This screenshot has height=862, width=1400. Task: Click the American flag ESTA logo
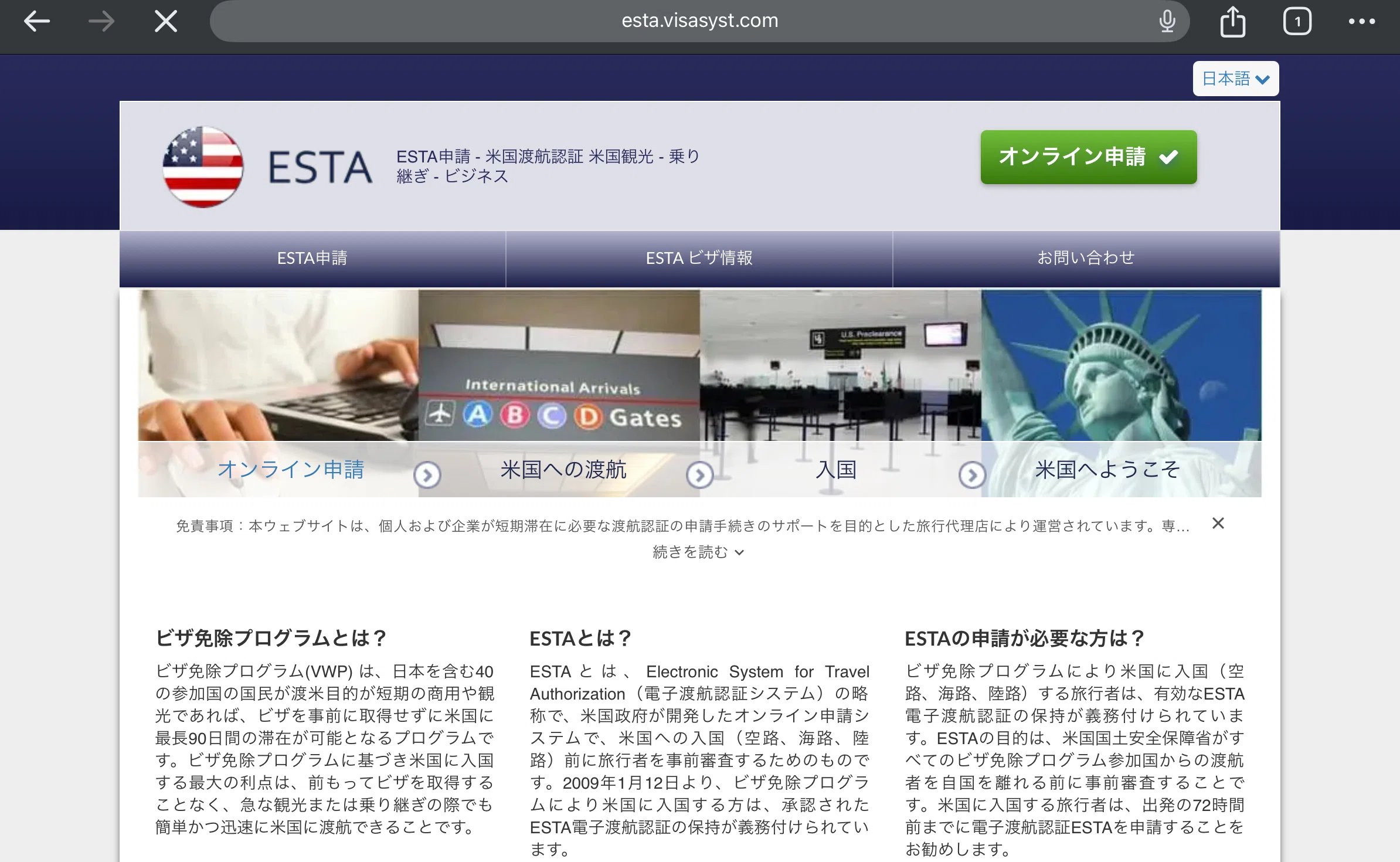click(x=203, y=167)
